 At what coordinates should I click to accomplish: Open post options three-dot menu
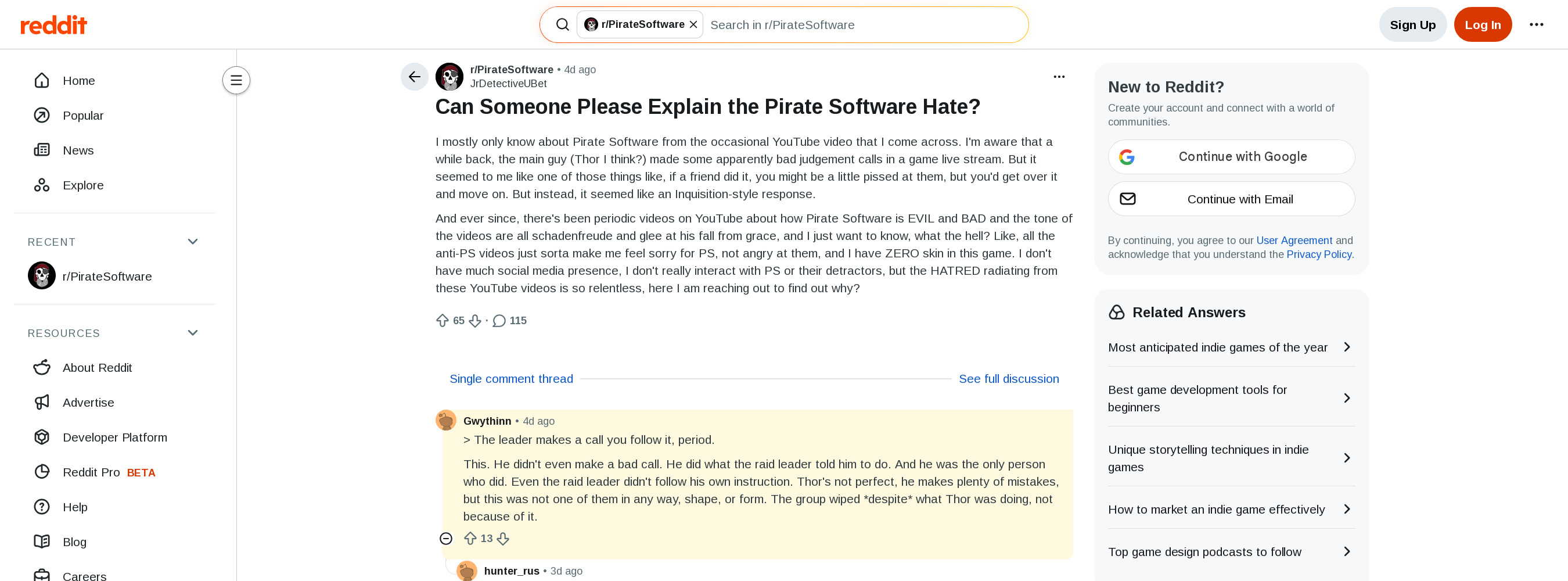click(1059, 77)
